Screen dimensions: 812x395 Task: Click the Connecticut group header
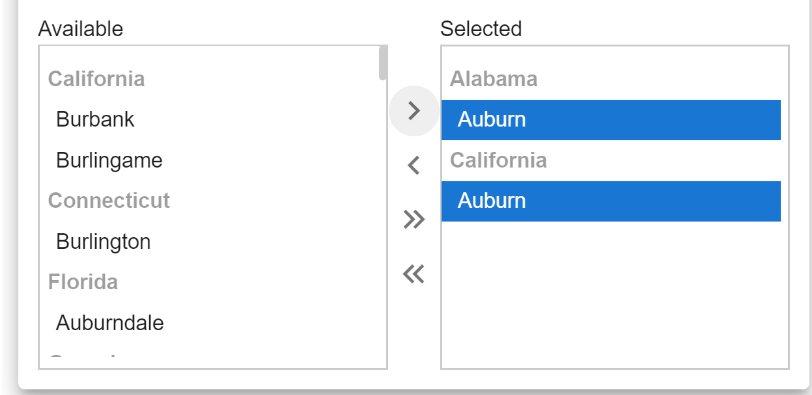[109, 201]
